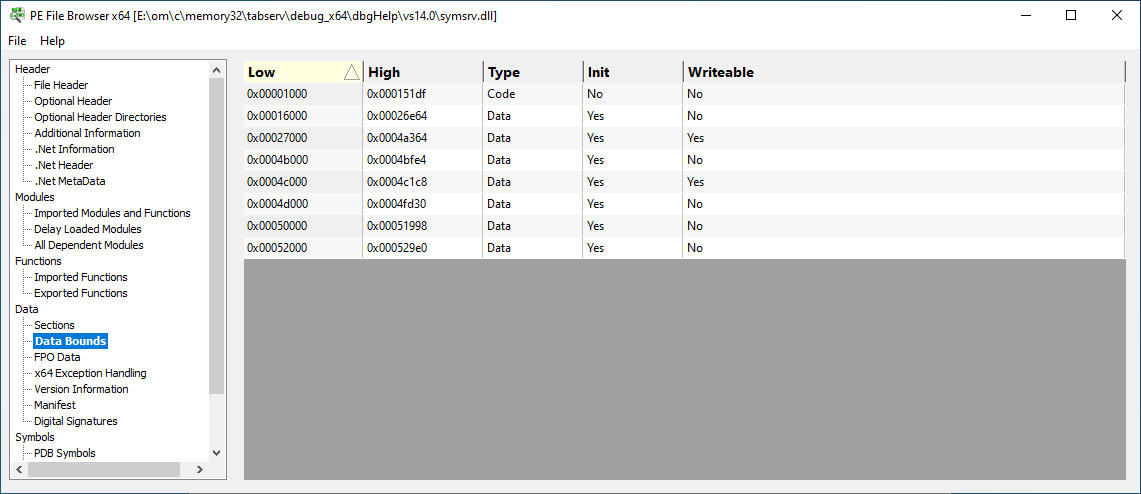Screen dimensions: 1141x494
Task: Click the Header category node
Action: (33, 69)
